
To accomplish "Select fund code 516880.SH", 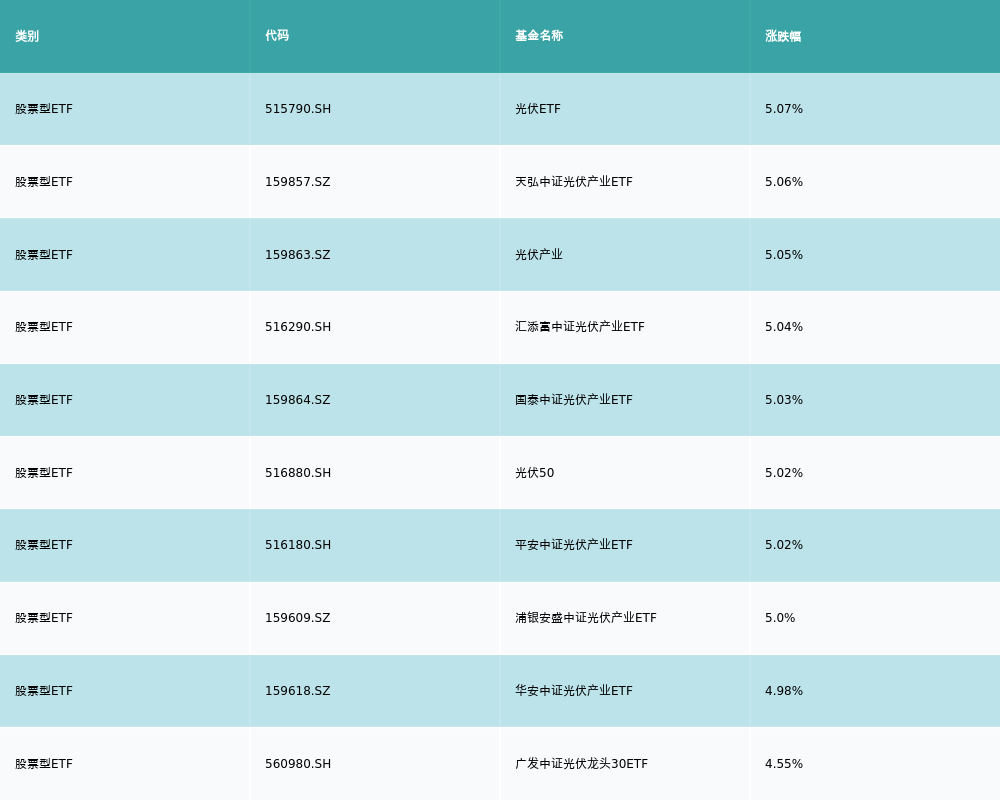I will click(x=298, y=473).
